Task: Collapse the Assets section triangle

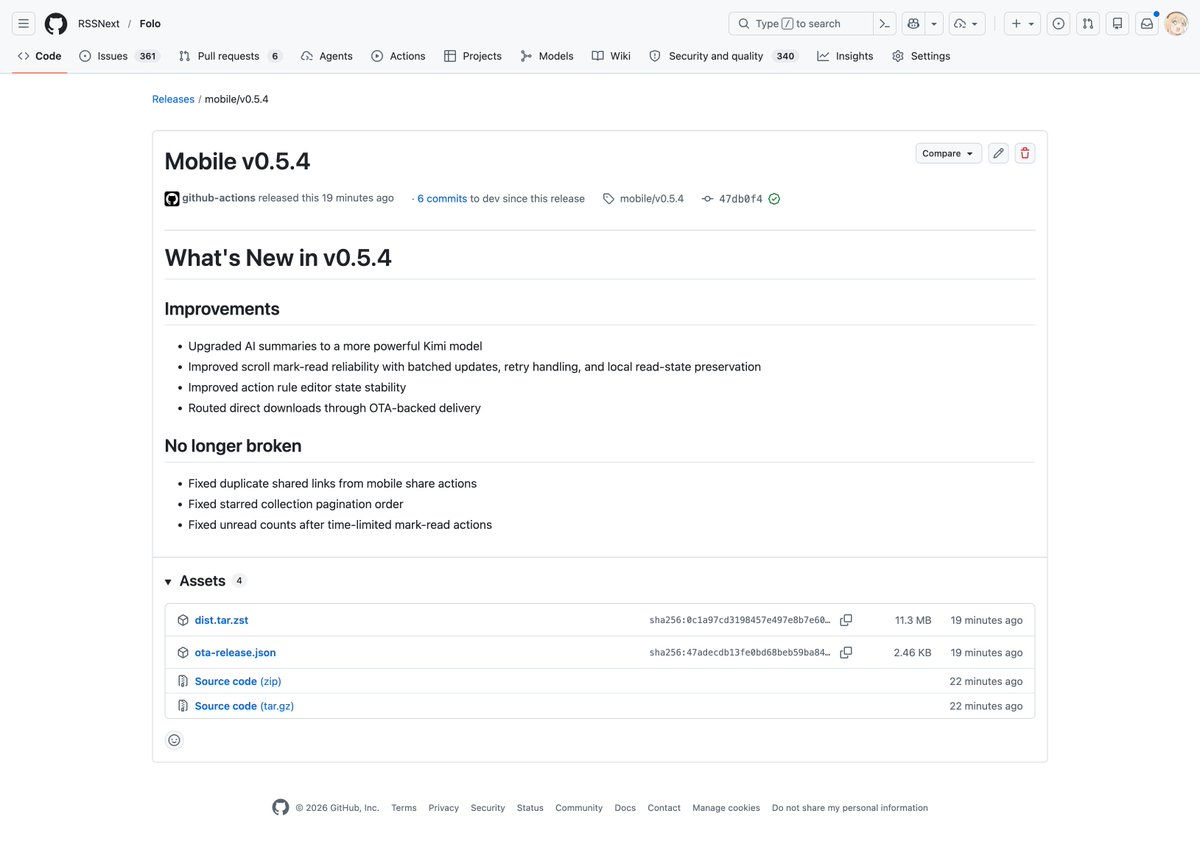Action: pos(168,581)
